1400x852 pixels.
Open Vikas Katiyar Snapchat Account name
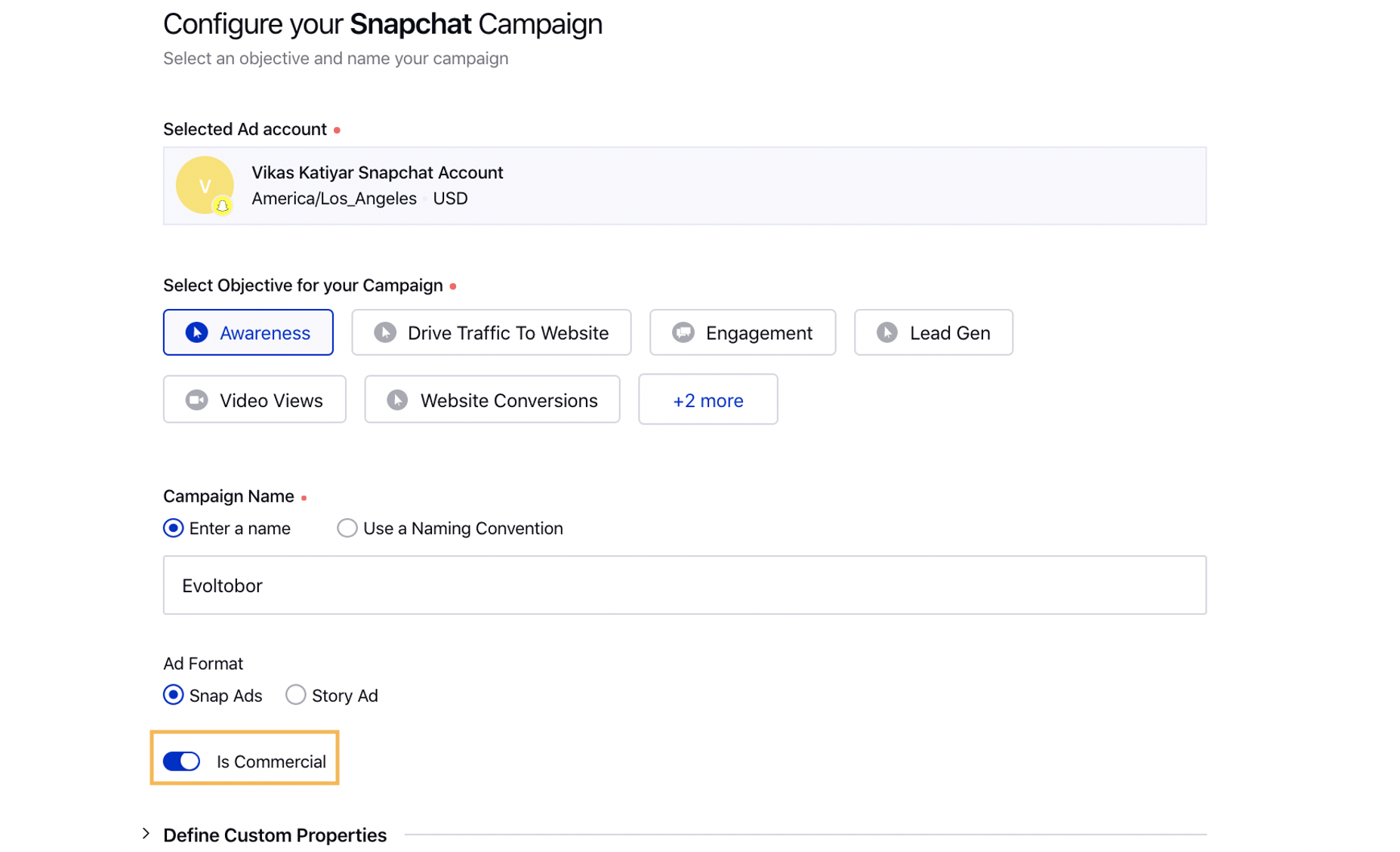click(377, 172)
